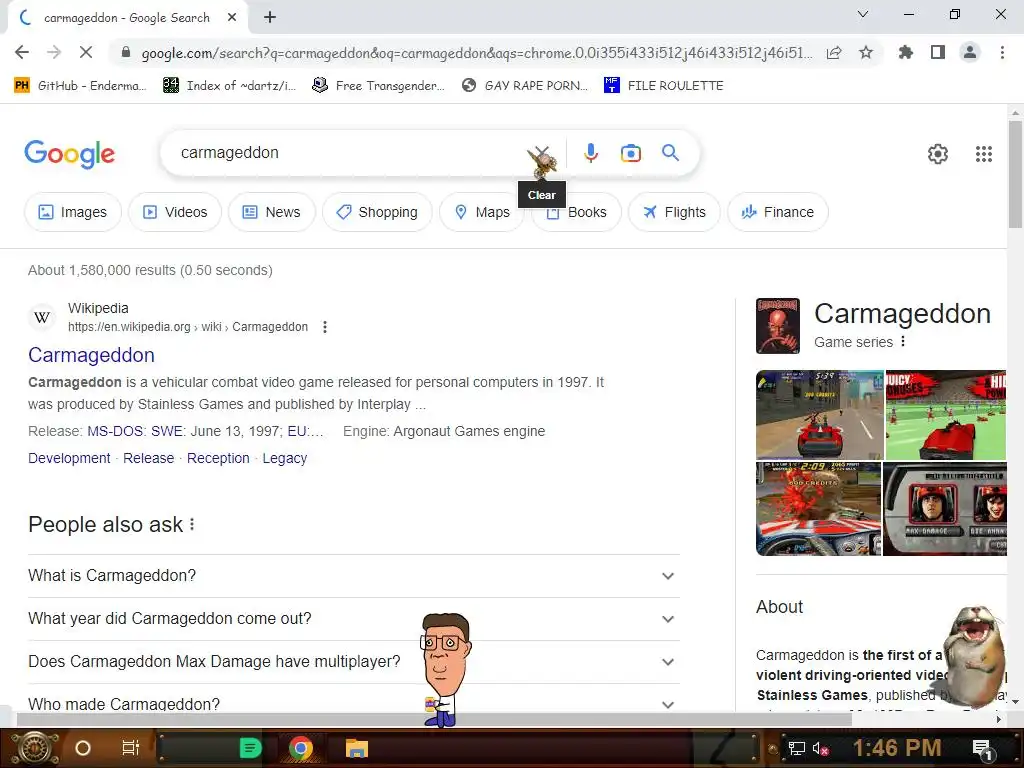Click the magnifier search button
Screen dimensions: 1024x768
[671, 153]
